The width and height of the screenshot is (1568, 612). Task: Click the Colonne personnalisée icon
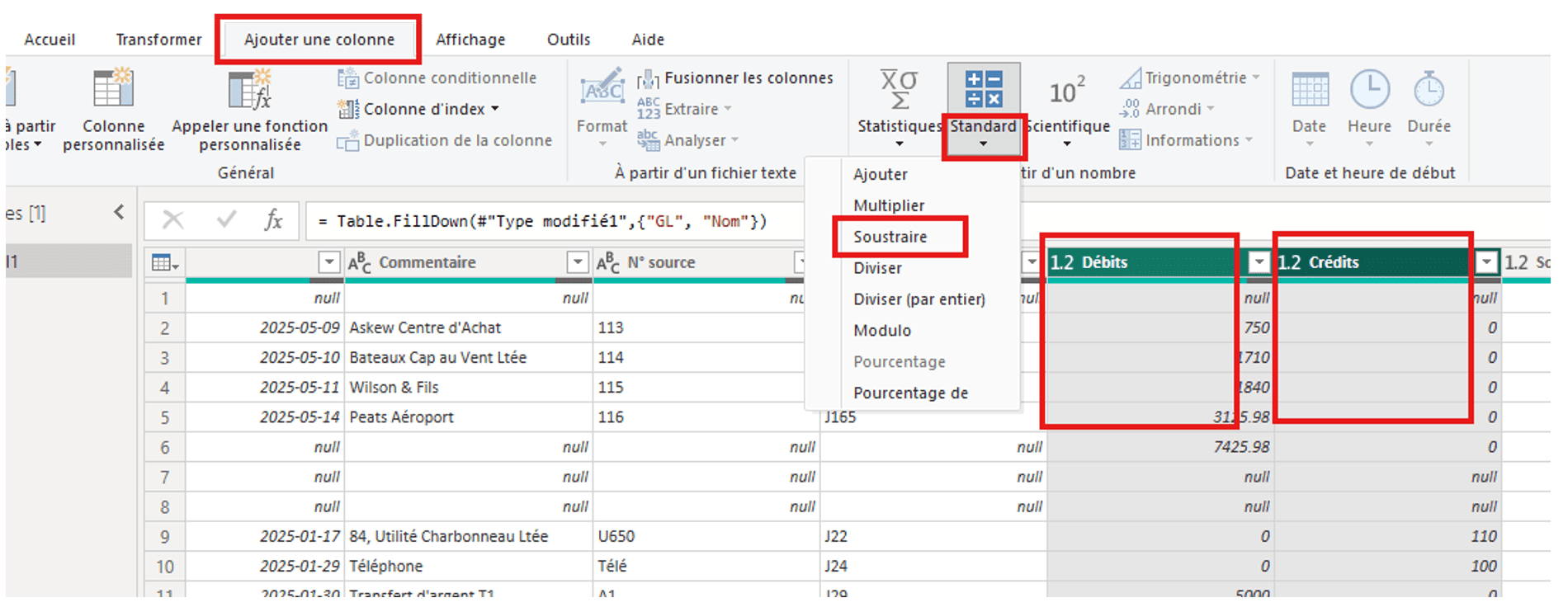(113, 89)
